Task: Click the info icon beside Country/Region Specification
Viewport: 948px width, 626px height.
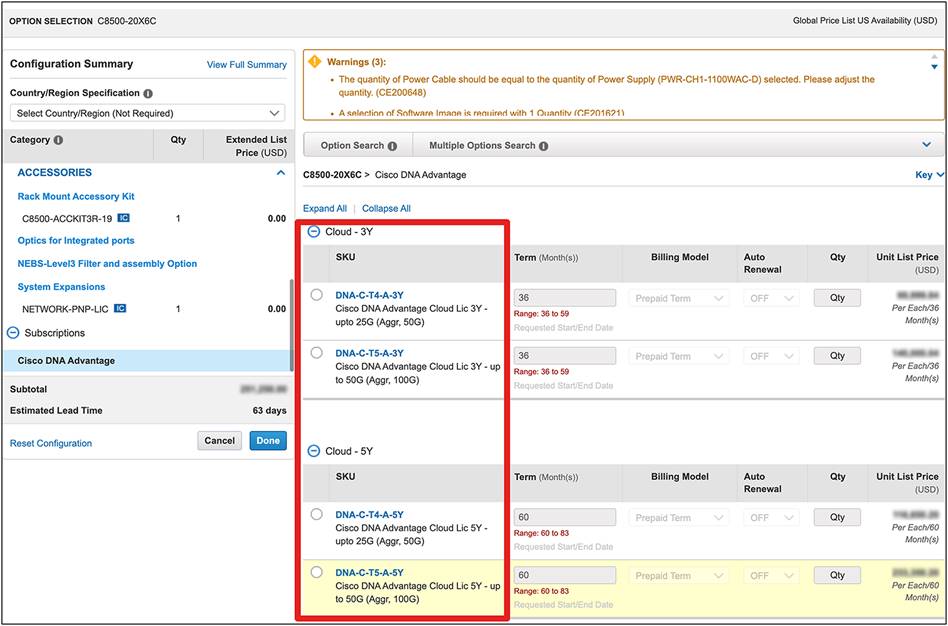Action: click(x=148, y=94)
